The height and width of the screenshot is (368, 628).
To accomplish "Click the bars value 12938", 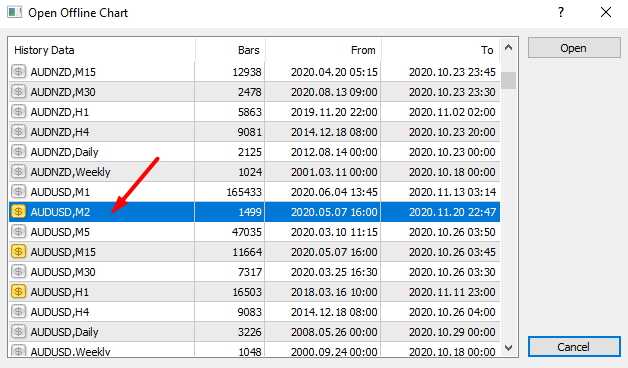I will tap(247, 72).
